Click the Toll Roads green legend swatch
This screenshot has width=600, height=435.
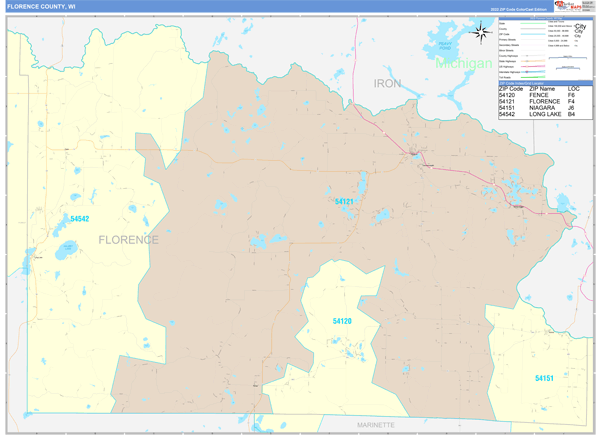point(533,77)
